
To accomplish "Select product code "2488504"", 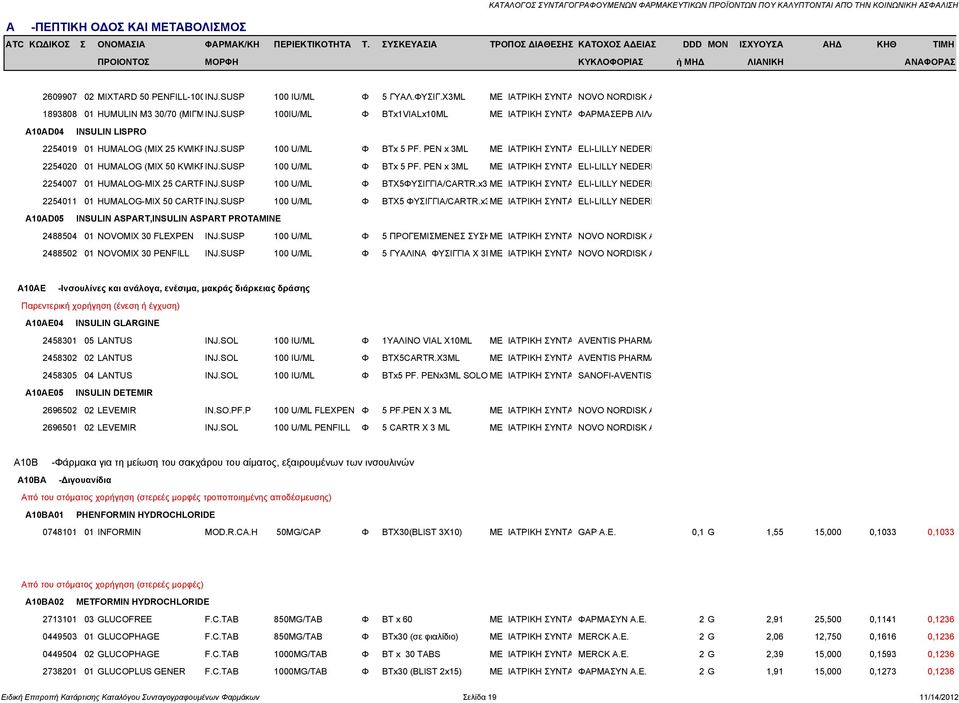I will coord(59,236).
